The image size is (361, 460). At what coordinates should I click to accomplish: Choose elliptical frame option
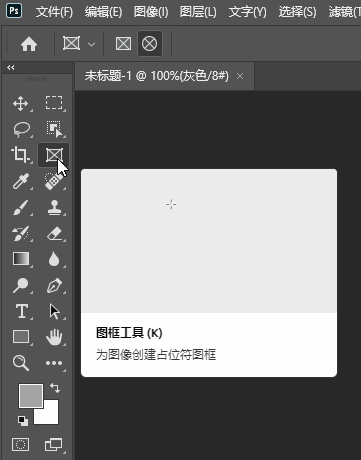[x=149, y=44]
